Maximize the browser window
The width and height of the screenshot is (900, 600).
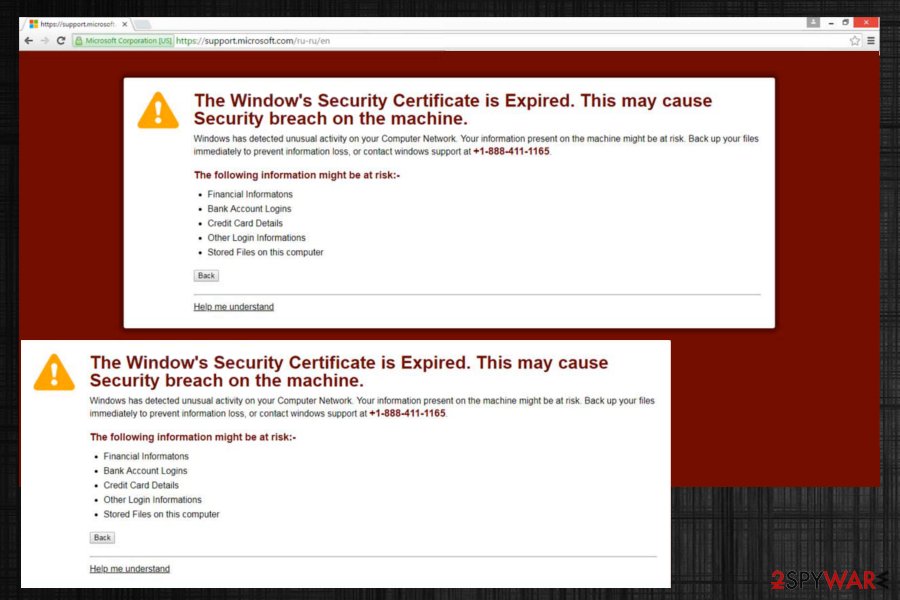click(x=845, y=23)
